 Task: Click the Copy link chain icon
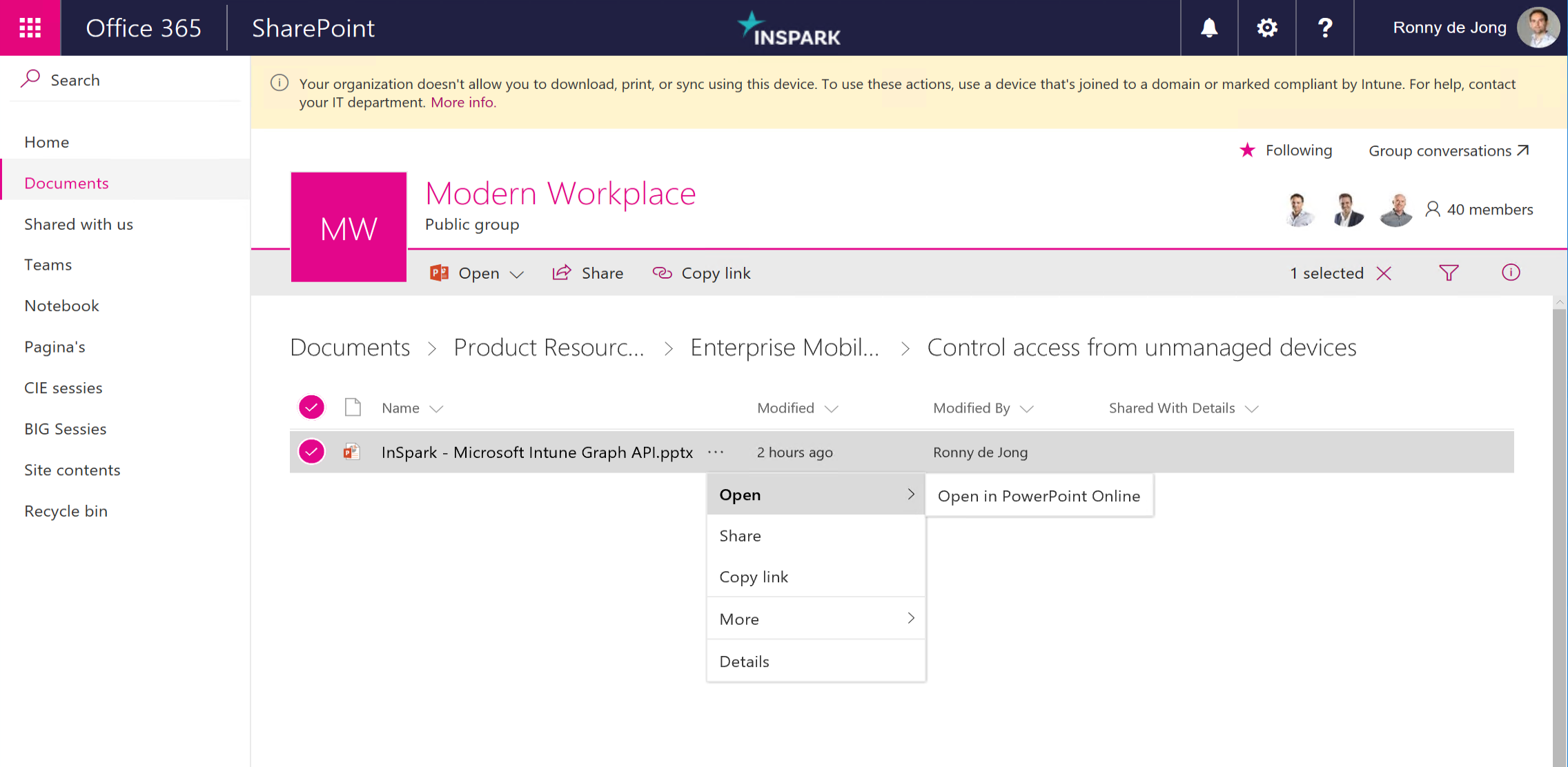point(662,273)
